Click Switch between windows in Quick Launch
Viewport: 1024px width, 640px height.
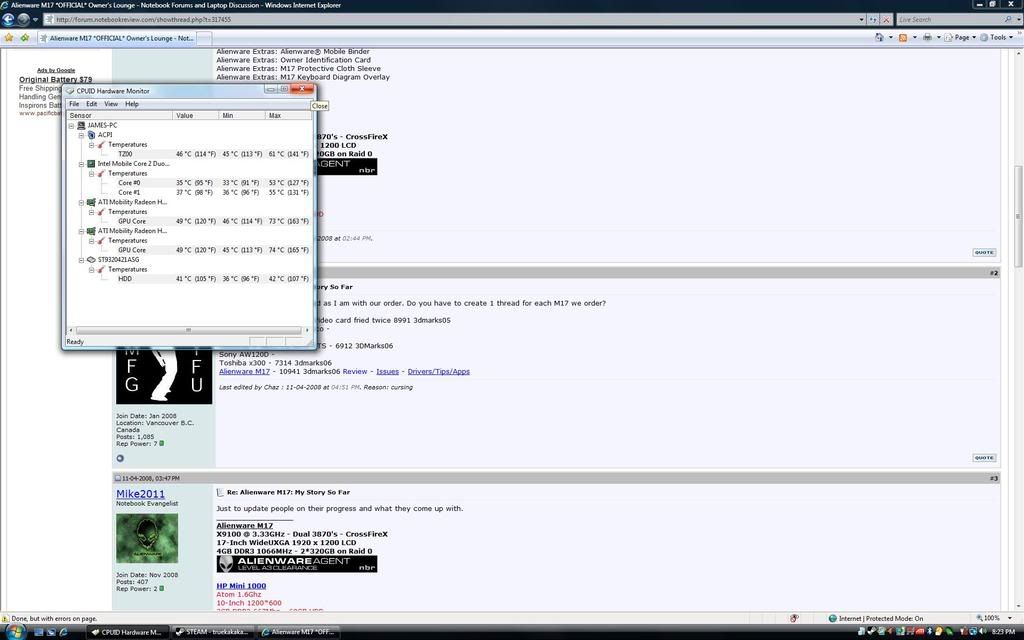51,632
